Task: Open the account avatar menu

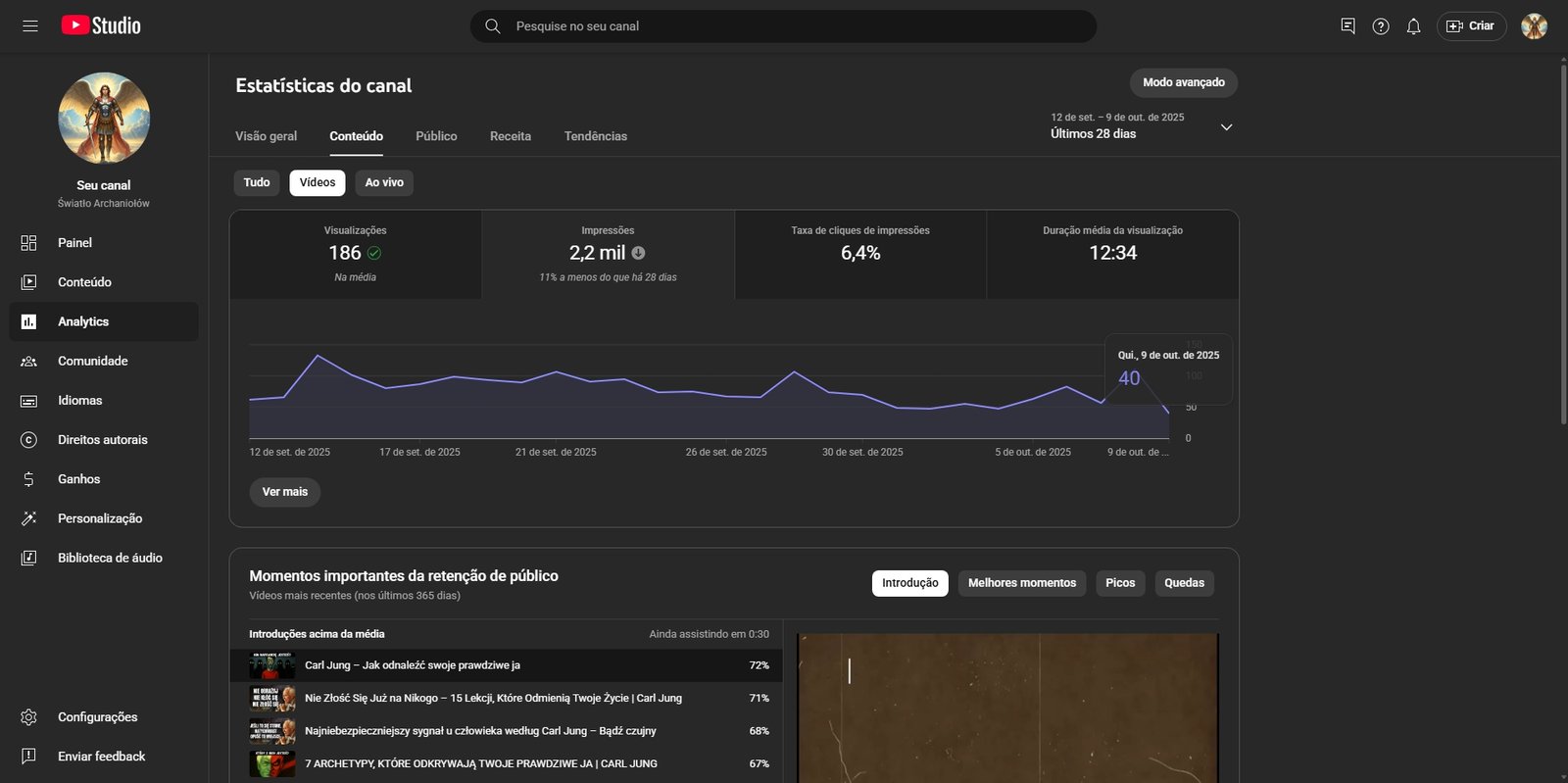Action: pos(1534,26)
